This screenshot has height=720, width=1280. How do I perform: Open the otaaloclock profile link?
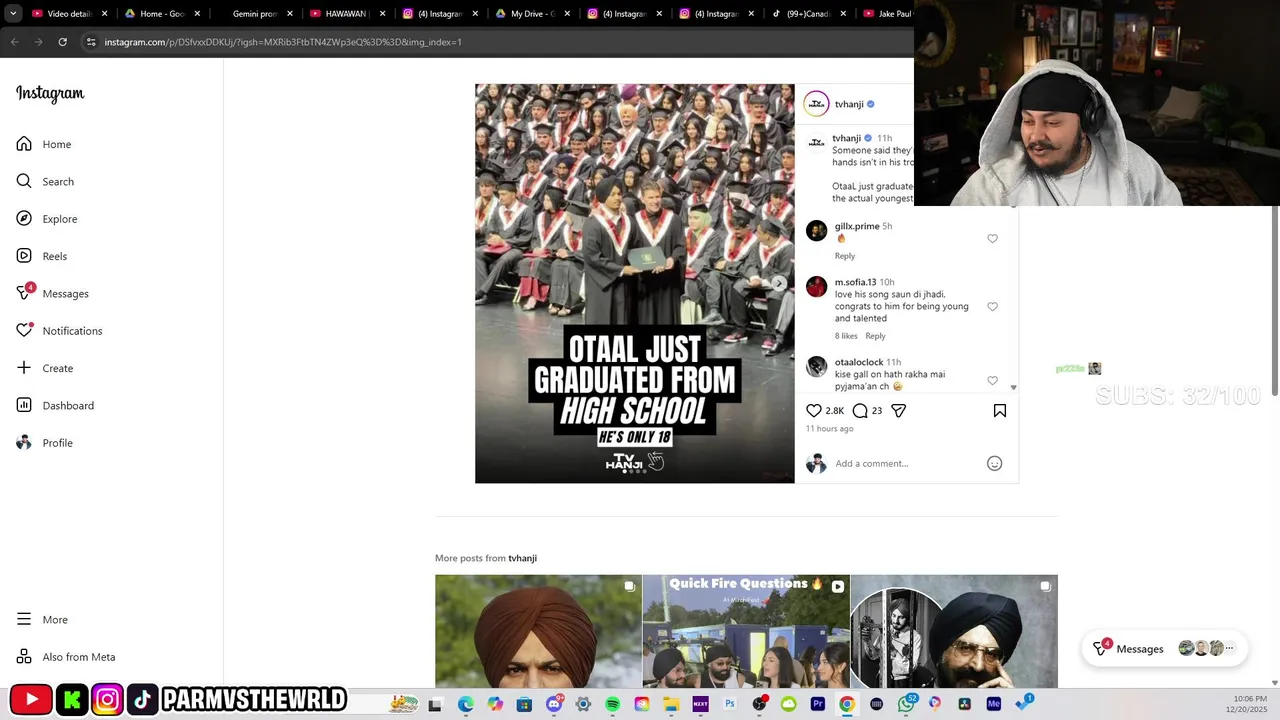pyautogui.click(x=859, y=362)
